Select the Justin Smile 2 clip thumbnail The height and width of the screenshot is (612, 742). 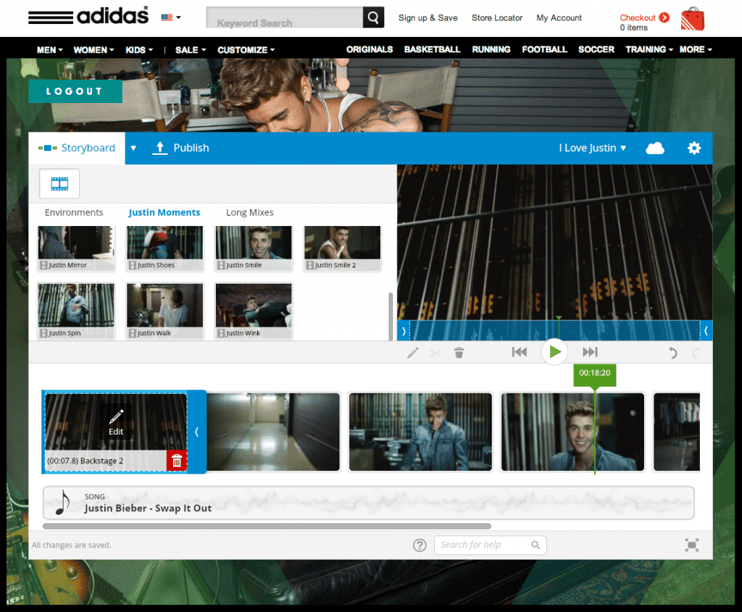(342, 248)
